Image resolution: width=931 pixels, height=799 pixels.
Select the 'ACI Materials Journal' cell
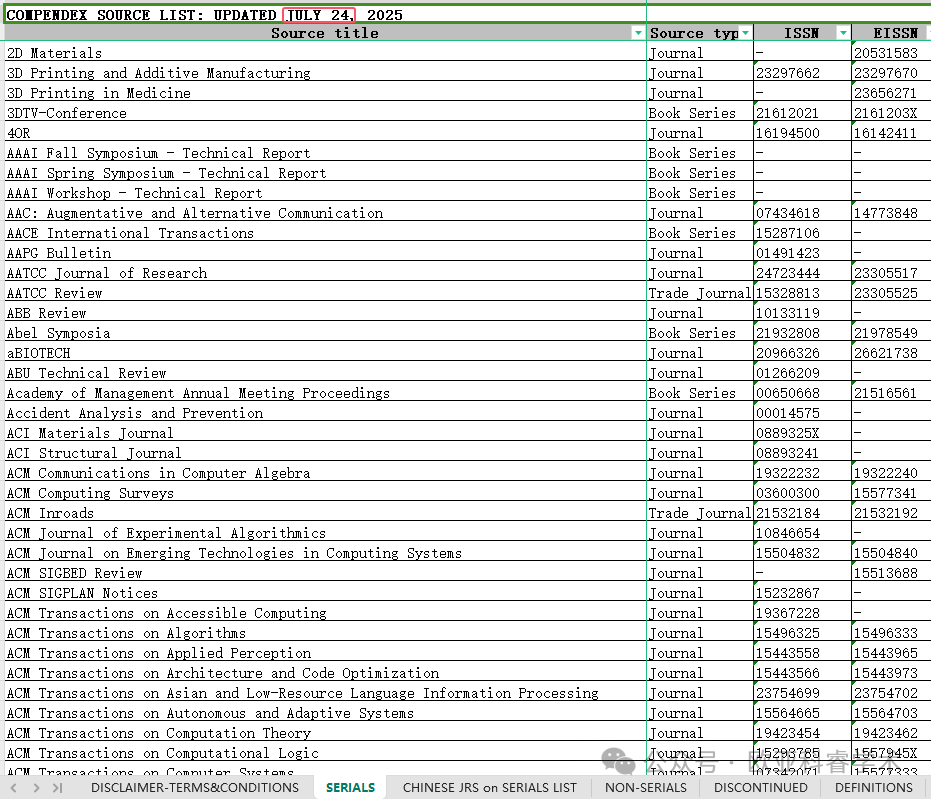click(x=325, y=433)
